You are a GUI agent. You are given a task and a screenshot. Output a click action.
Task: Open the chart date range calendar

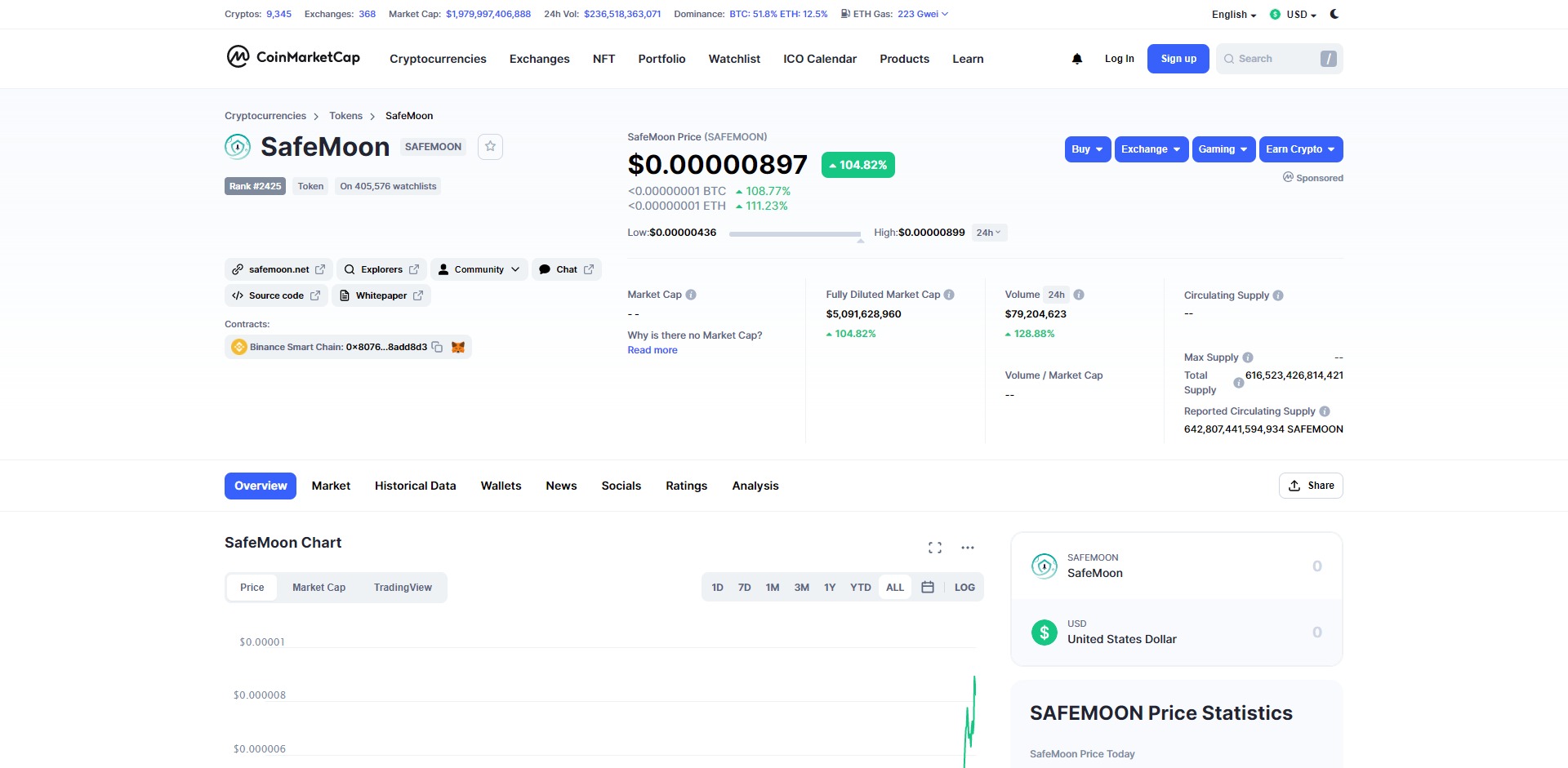click(928, 587)
